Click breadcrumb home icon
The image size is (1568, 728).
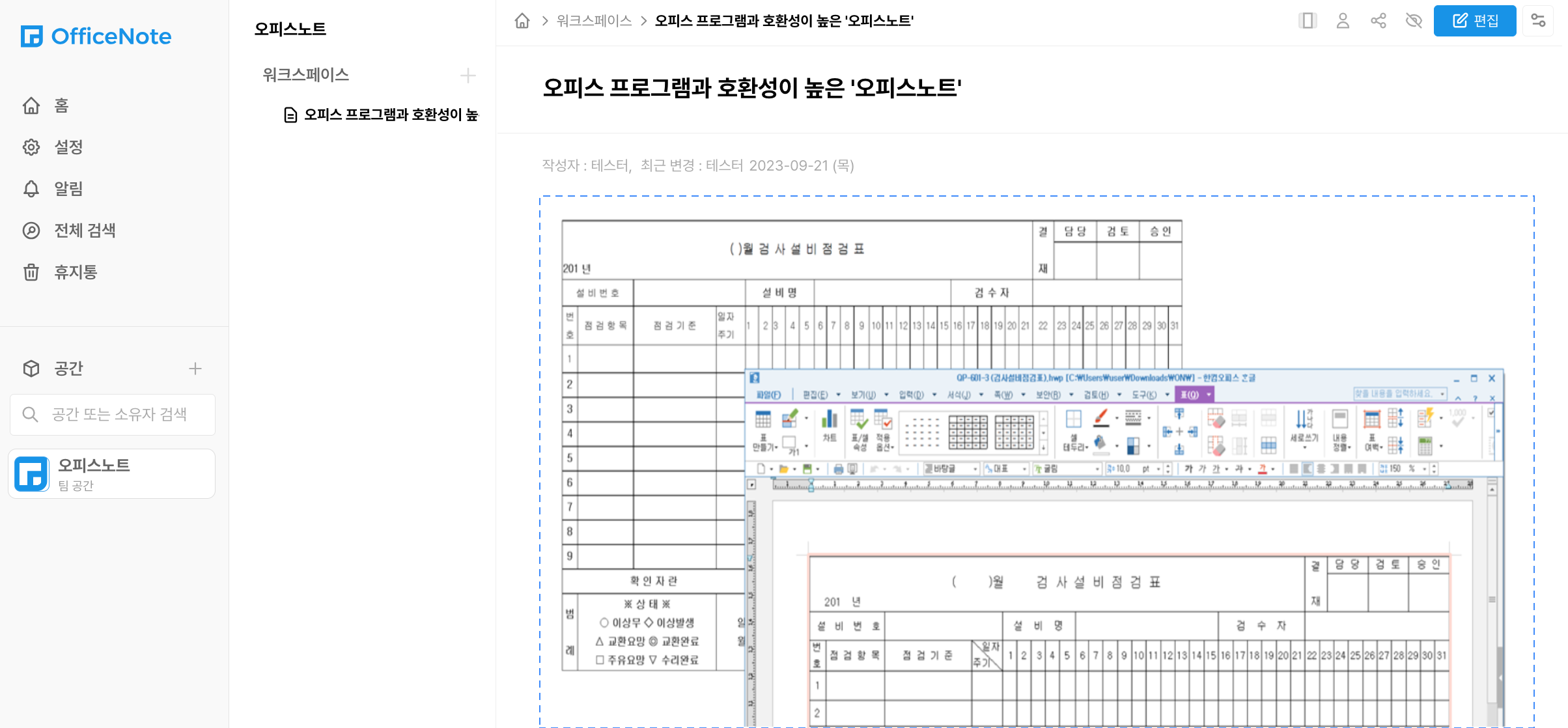(522, 21)
